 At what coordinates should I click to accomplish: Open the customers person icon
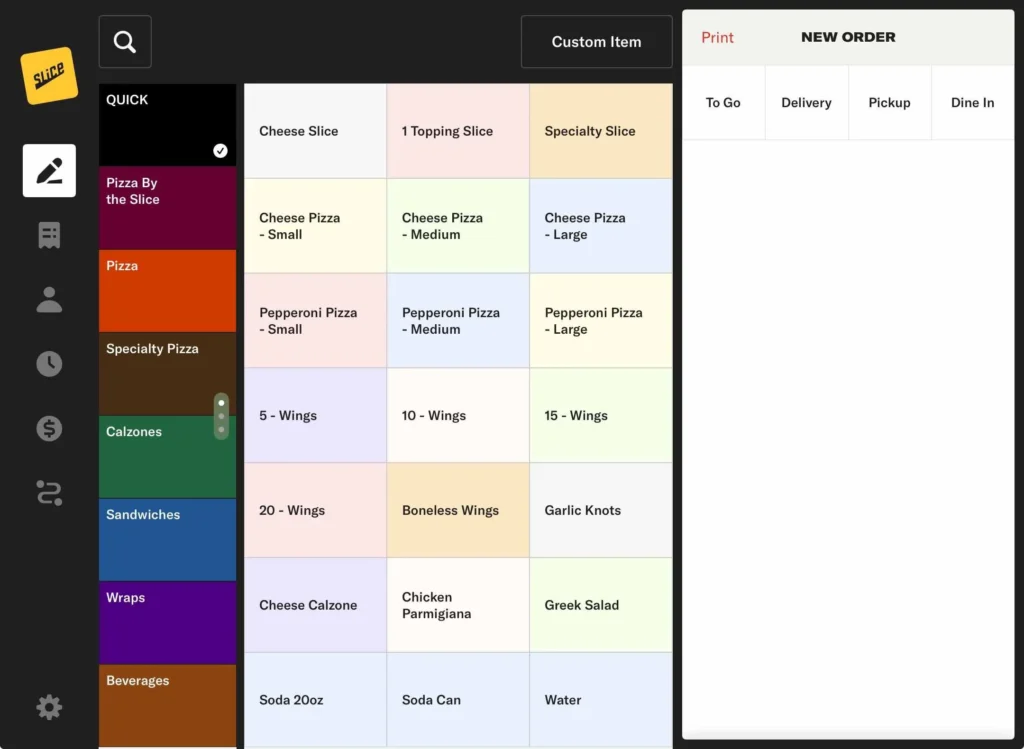point(49,300)
